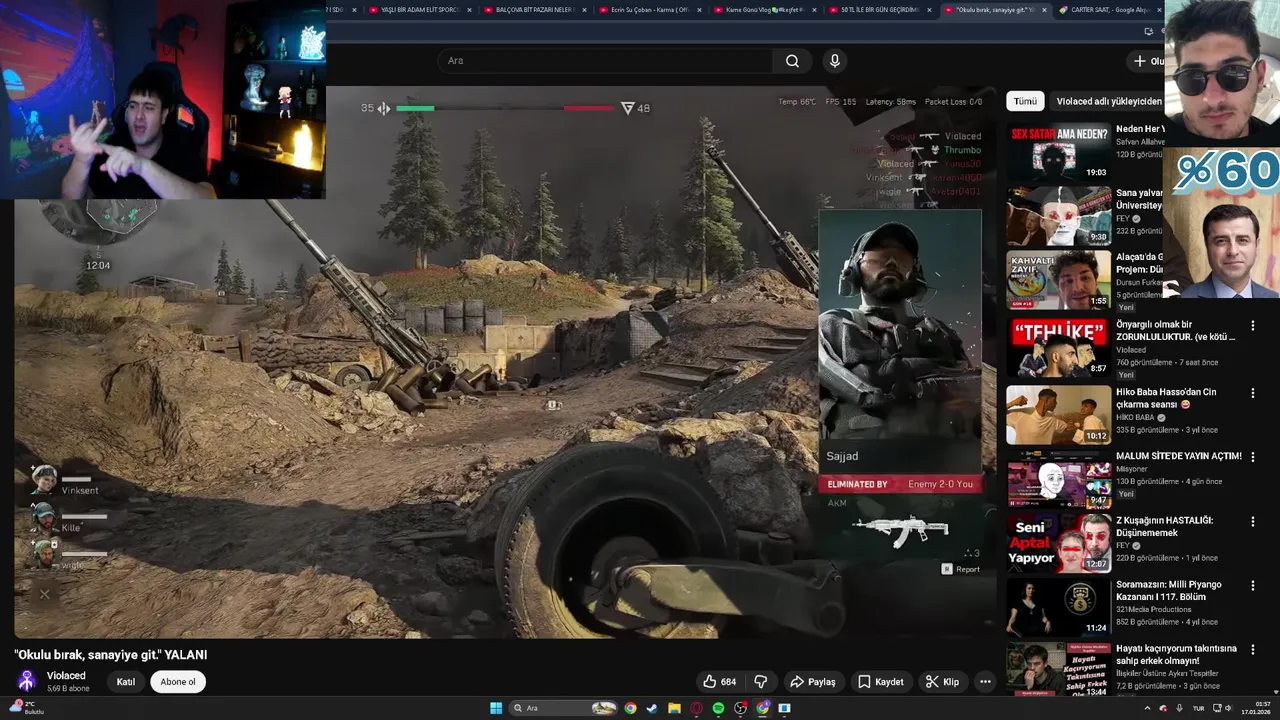Click title Önyargılı olmak bir ZORUNLULUKTUR
This screenshot has width=1280, height=720.
coord(1176,331)
